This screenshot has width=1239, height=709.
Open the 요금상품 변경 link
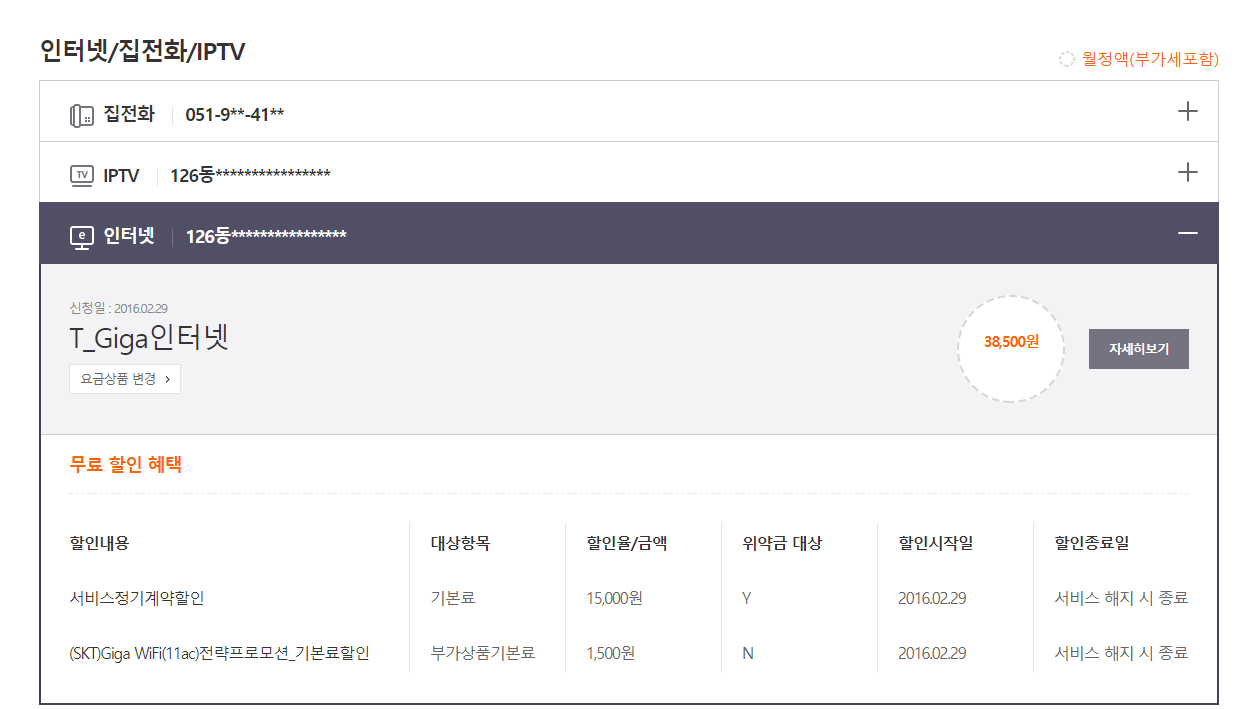(125, 379)
